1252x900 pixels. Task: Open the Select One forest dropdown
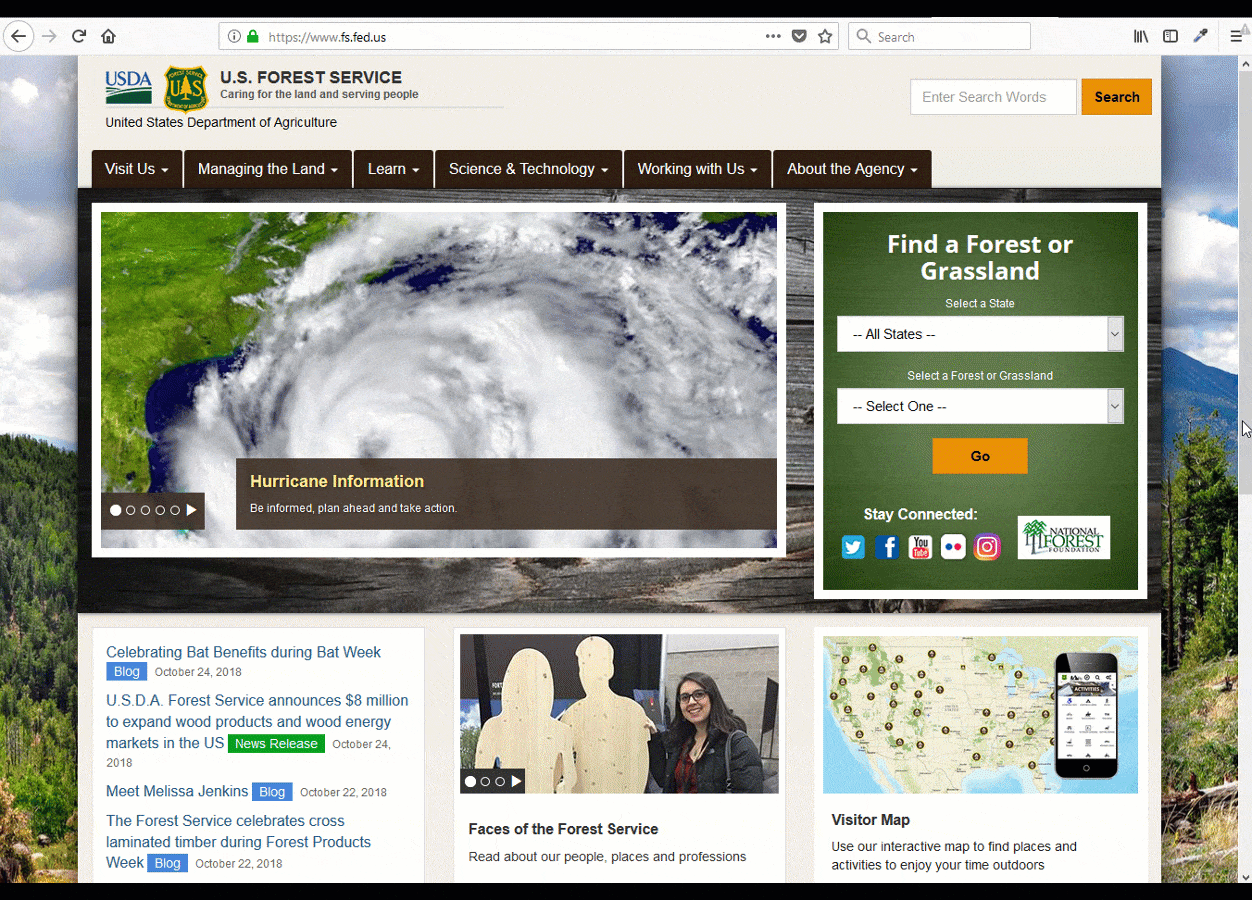(x=980, y=406)
